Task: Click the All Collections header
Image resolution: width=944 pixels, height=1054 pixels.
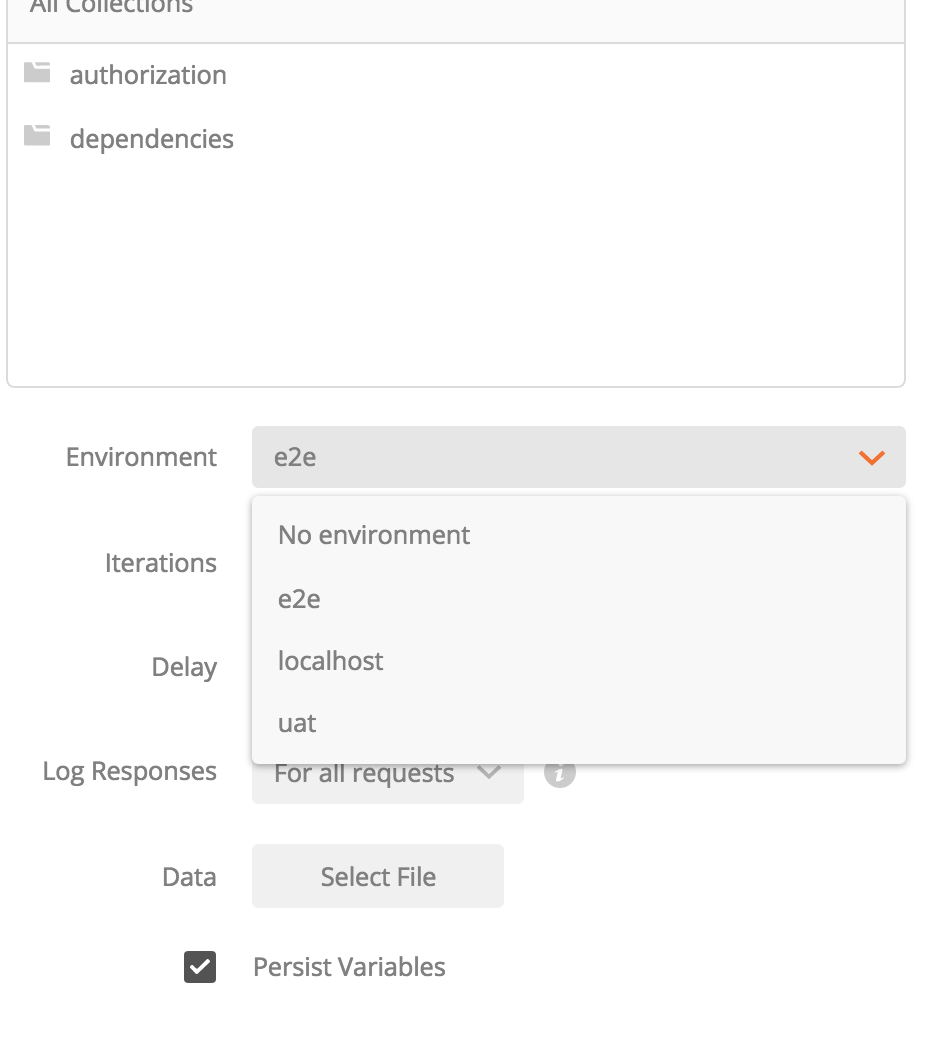Action: point(113,8)
